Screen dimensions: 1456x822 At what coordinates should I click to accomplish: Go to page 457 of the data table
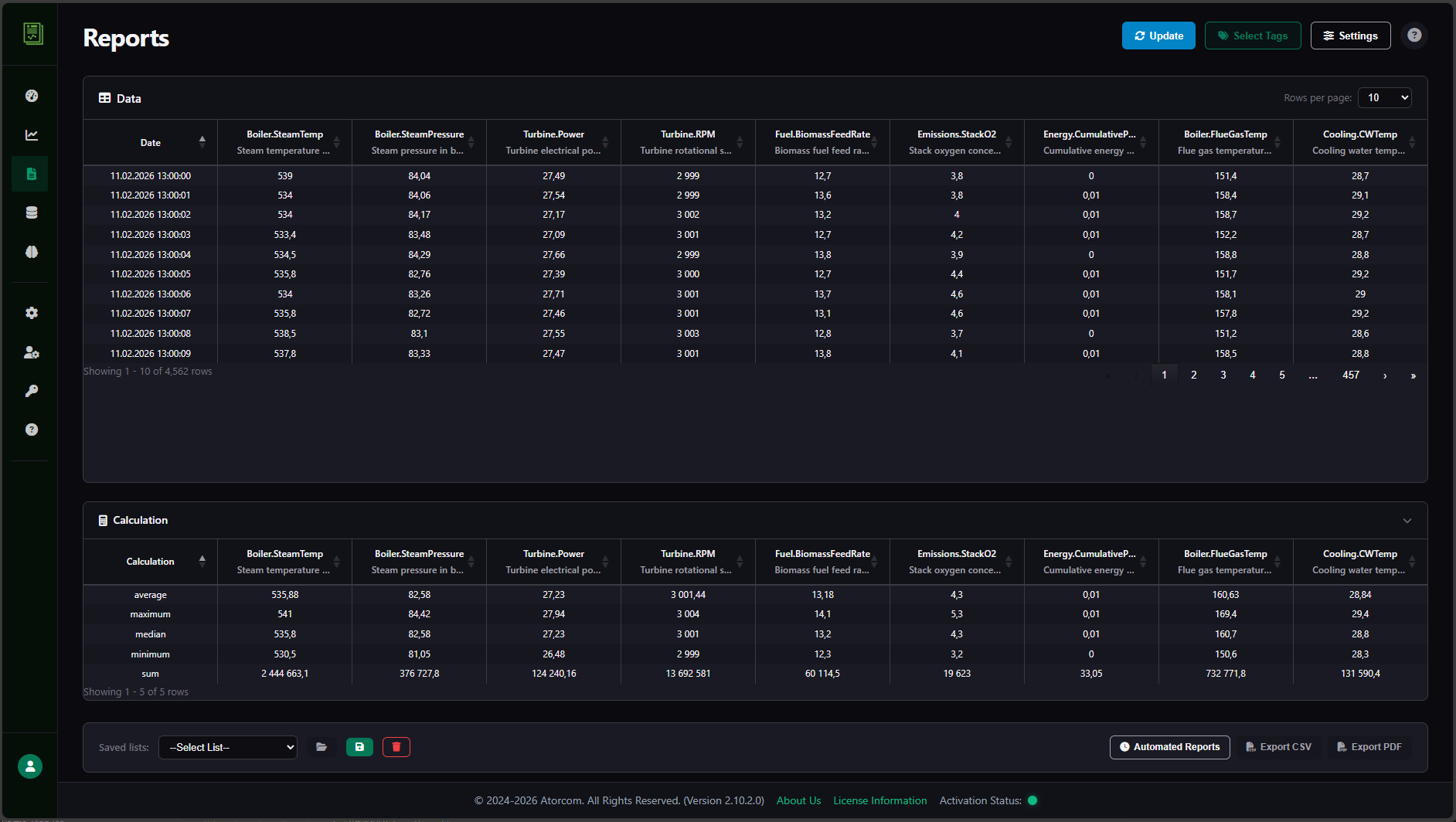(1351, 375)
